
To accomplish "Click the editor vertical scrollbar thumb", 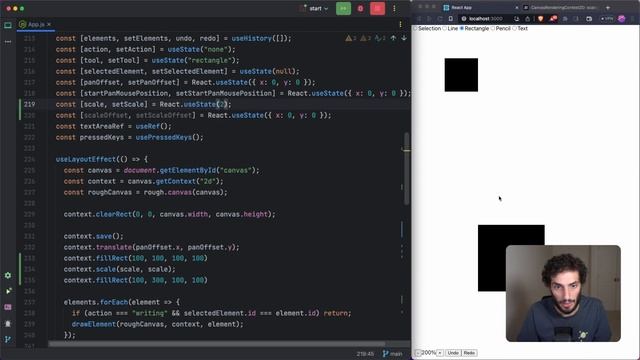I will pos(407,168).
